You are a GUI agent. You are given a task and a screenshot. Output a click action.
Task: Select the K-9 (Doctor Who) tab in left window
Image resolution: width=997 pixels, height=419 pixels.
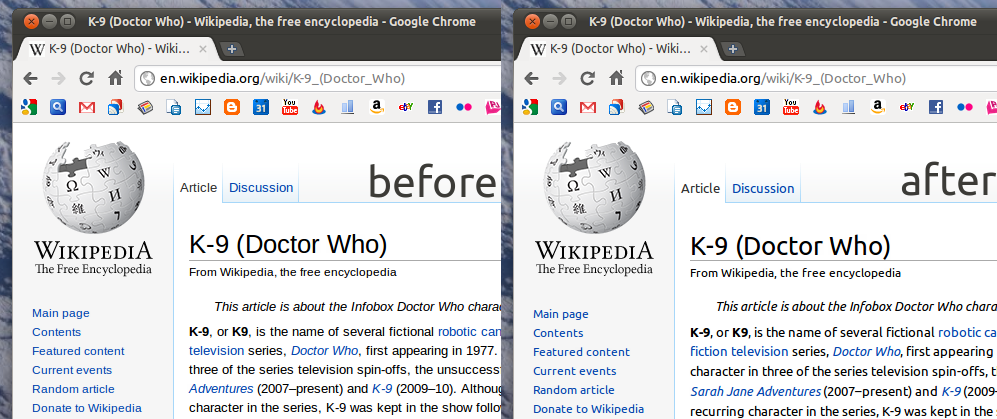point(118,49)
